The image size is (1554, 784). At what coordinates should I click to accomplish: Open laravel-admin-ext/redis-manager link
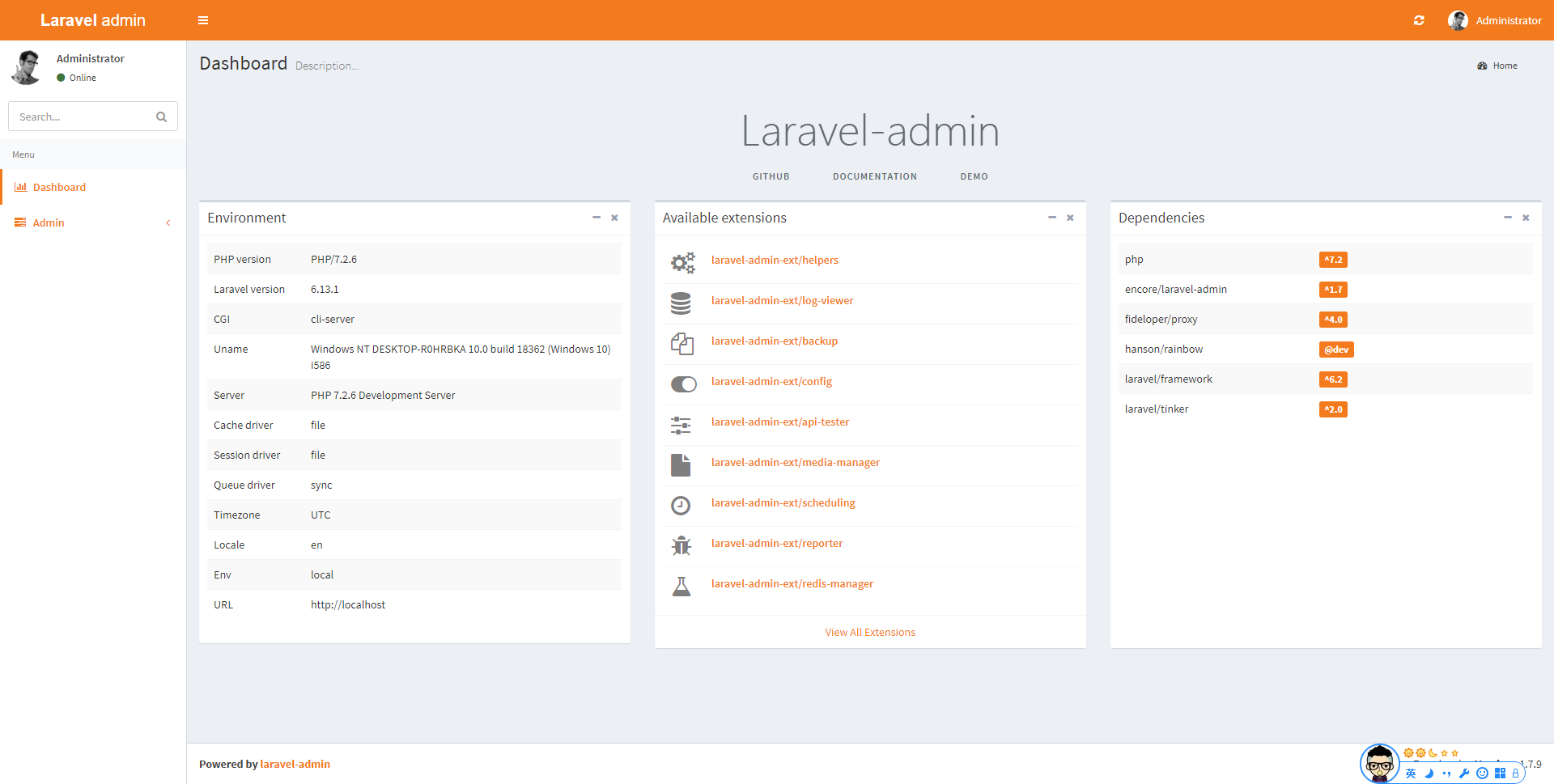pyautogui.click(x=792, y=583)
